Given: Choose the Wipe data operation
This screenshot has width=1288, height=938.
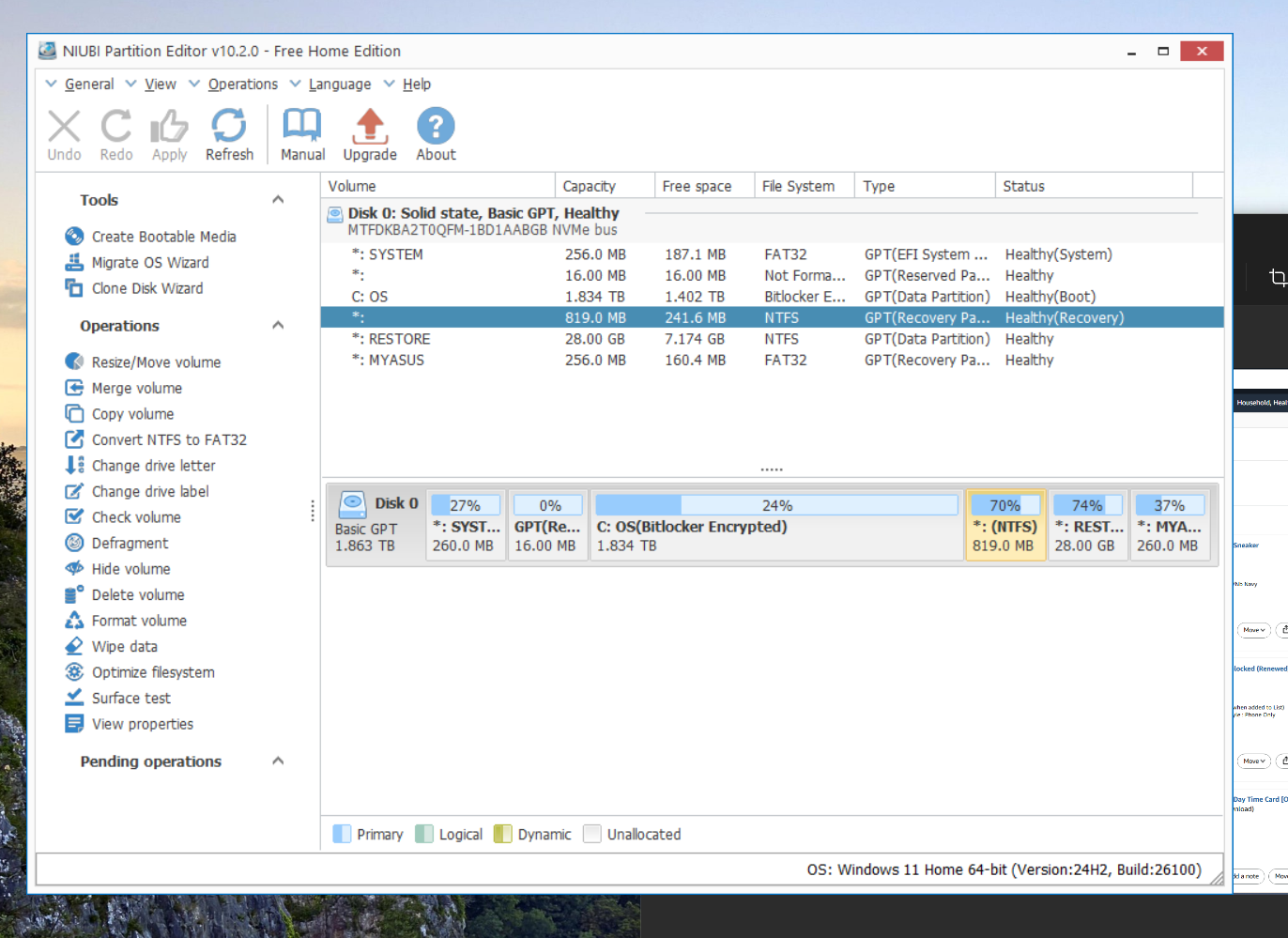Looking at the screenshot, I should pos(124,647).
